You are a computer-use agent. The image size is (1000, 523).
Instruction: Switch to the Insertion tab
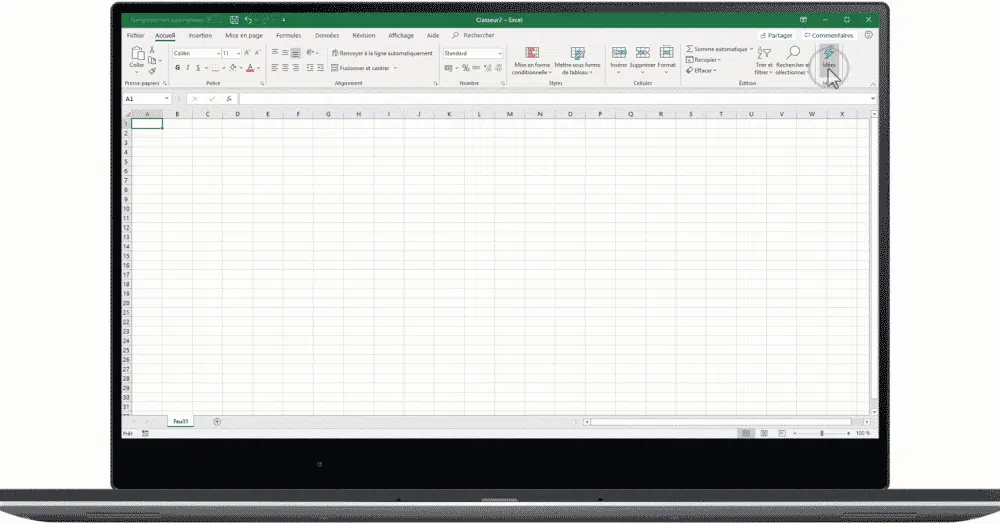[200, 36]
